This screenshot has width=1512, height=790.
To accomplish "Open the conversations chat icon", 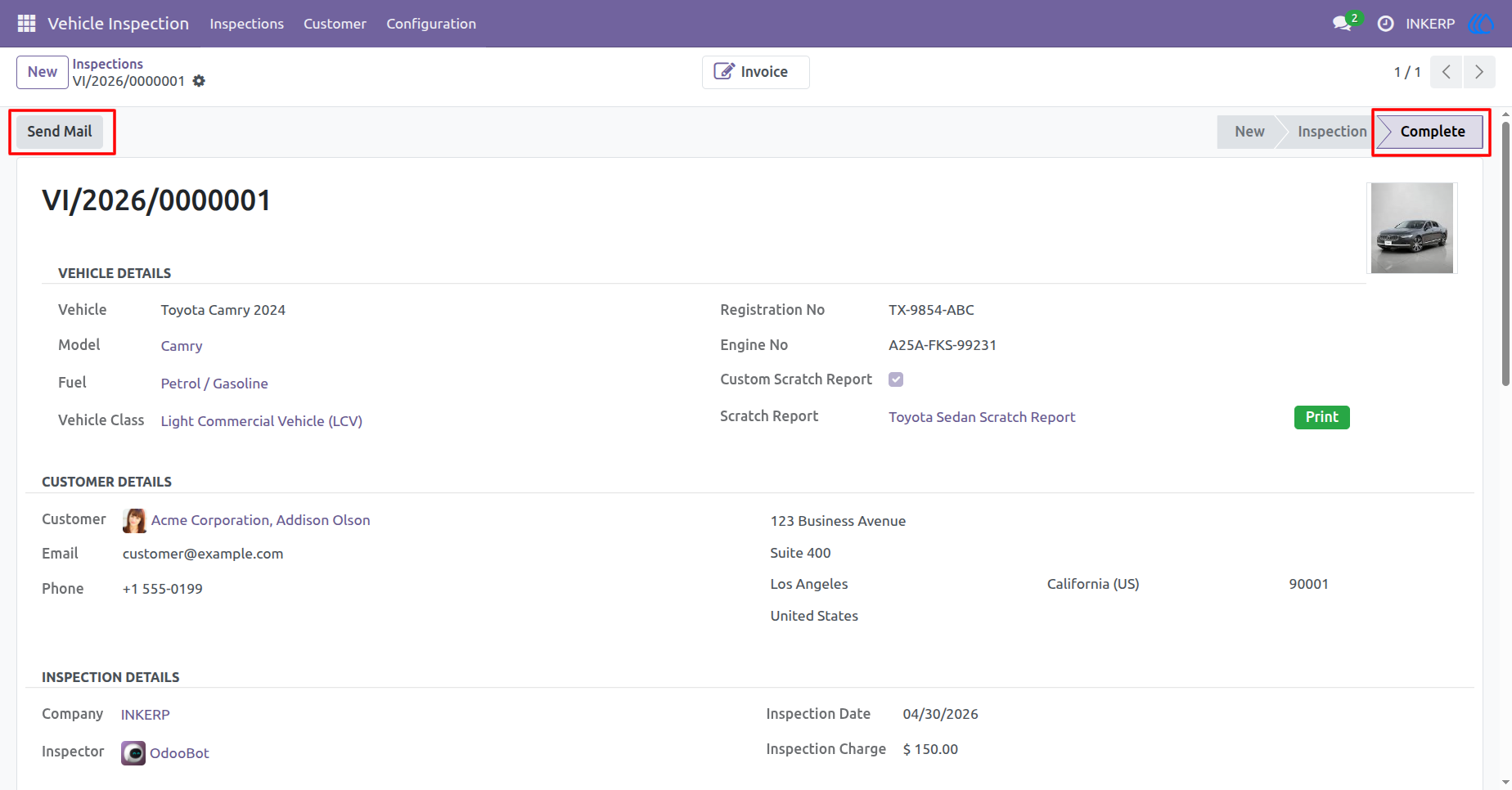I will (1342, 24).
